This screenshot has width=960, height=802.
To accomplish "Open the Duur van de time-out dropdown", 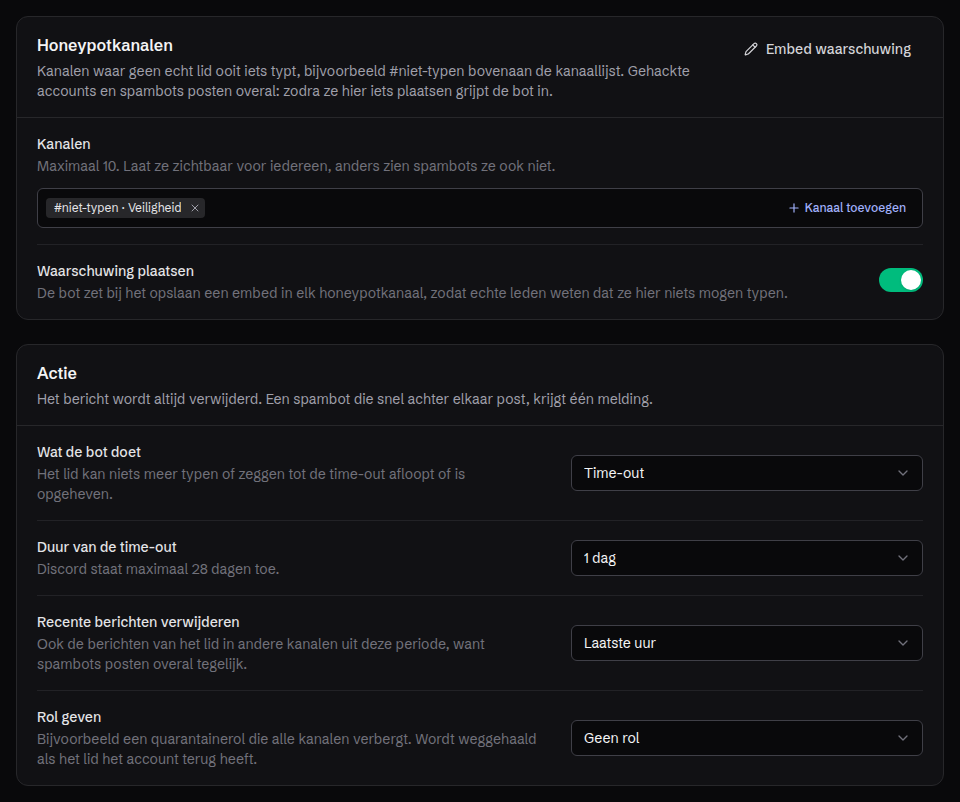I will (746, 558).
